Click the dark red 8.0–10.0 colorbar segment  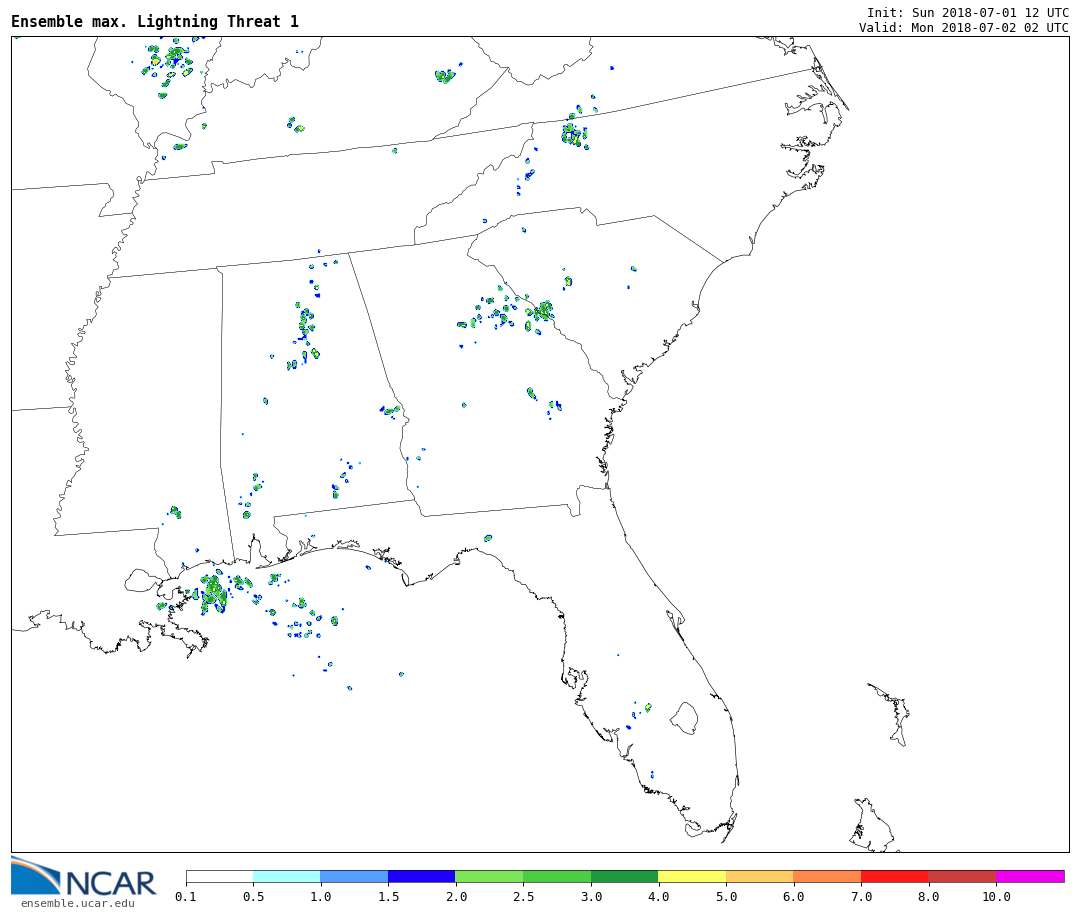point(962,876)
